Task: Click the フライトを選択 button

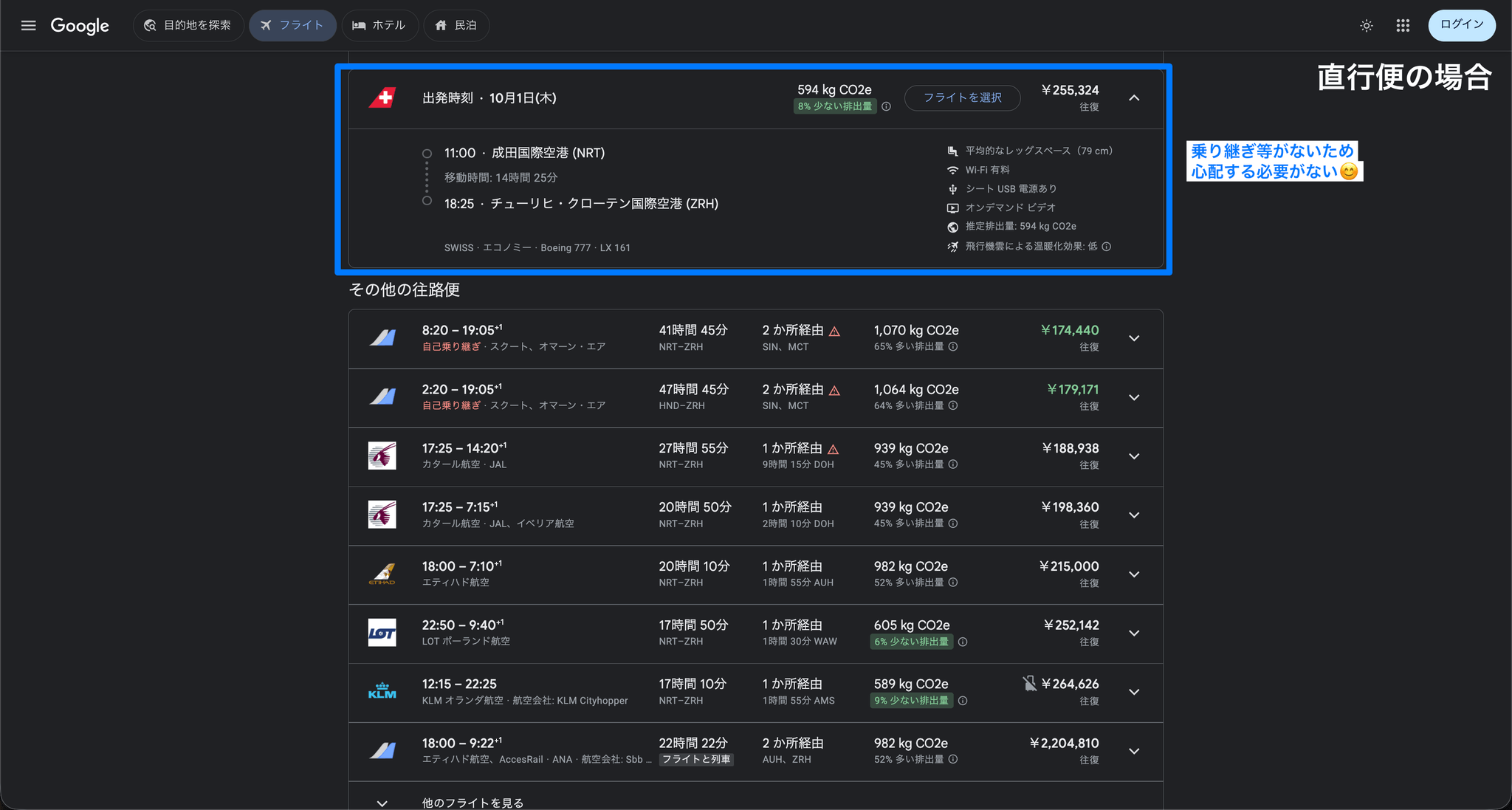Action: click(962, 97)
